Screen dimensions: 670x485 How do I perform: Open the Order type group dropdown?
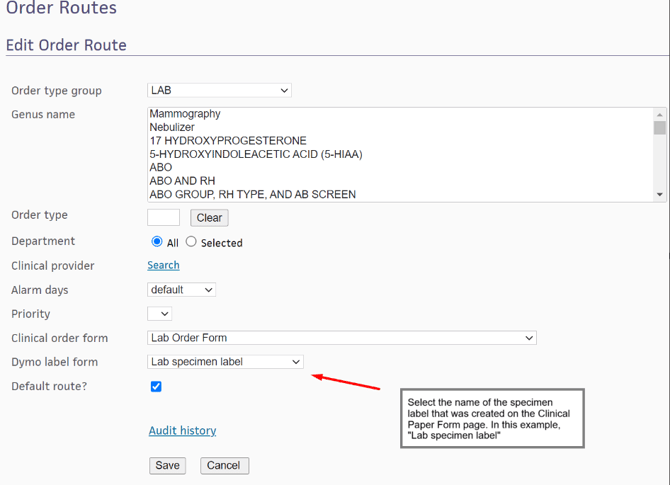(219, 90)
